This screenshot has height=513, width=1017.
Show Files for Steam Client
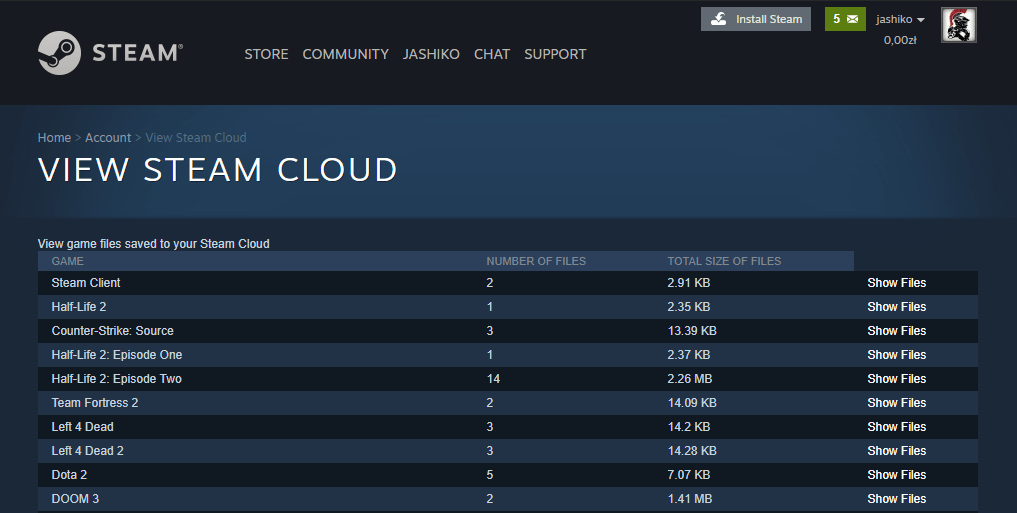coord(896,283)
